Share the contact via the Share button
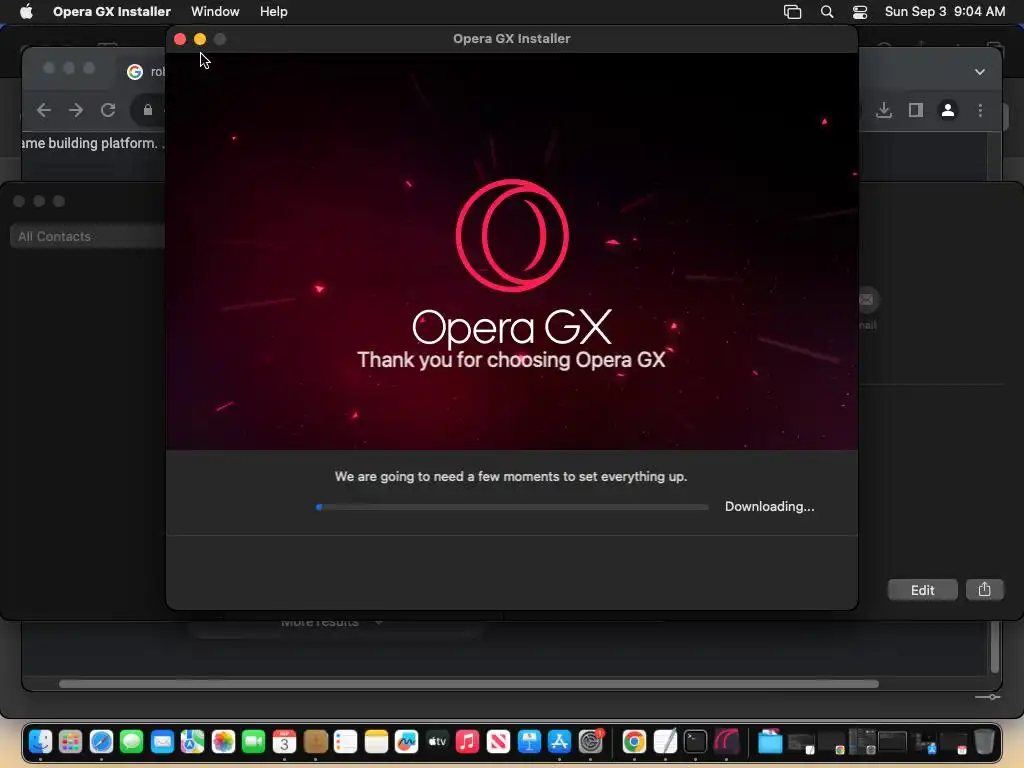Image resolution: width=1024 pixels, height=768 pixels. click(984, 590)
